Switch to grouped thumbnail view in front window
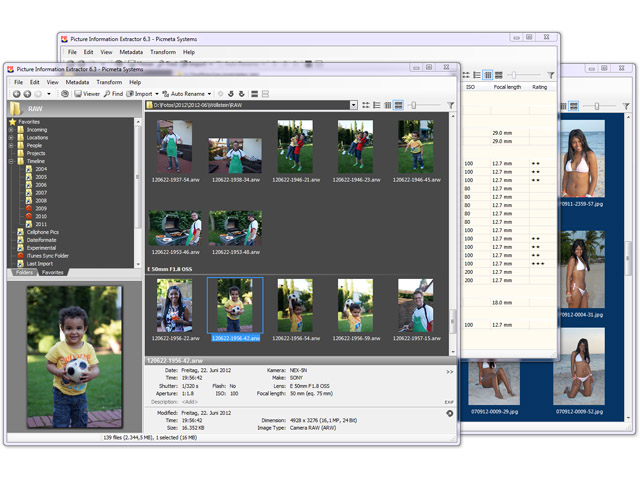 coord(399,105)
